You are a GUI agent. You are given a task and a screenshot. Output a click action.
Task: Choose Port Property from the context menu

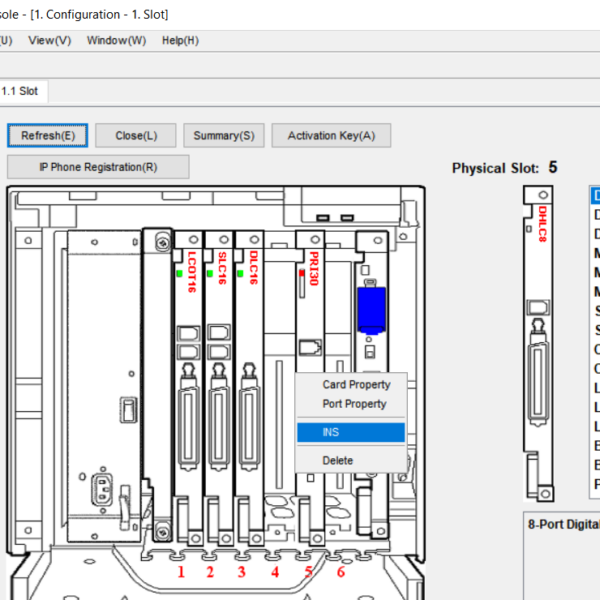pos(354,405)
